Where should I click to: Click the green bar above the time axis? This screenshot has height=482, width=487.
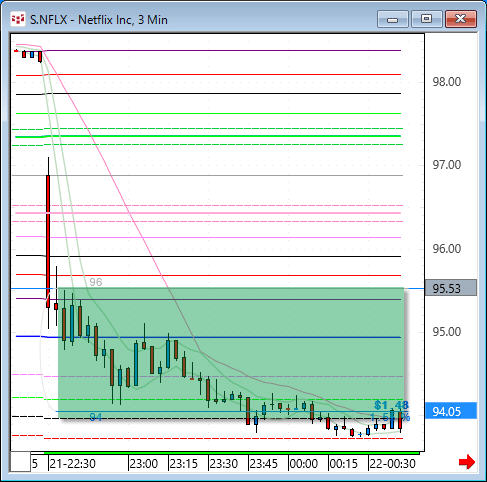click(232, 453)
